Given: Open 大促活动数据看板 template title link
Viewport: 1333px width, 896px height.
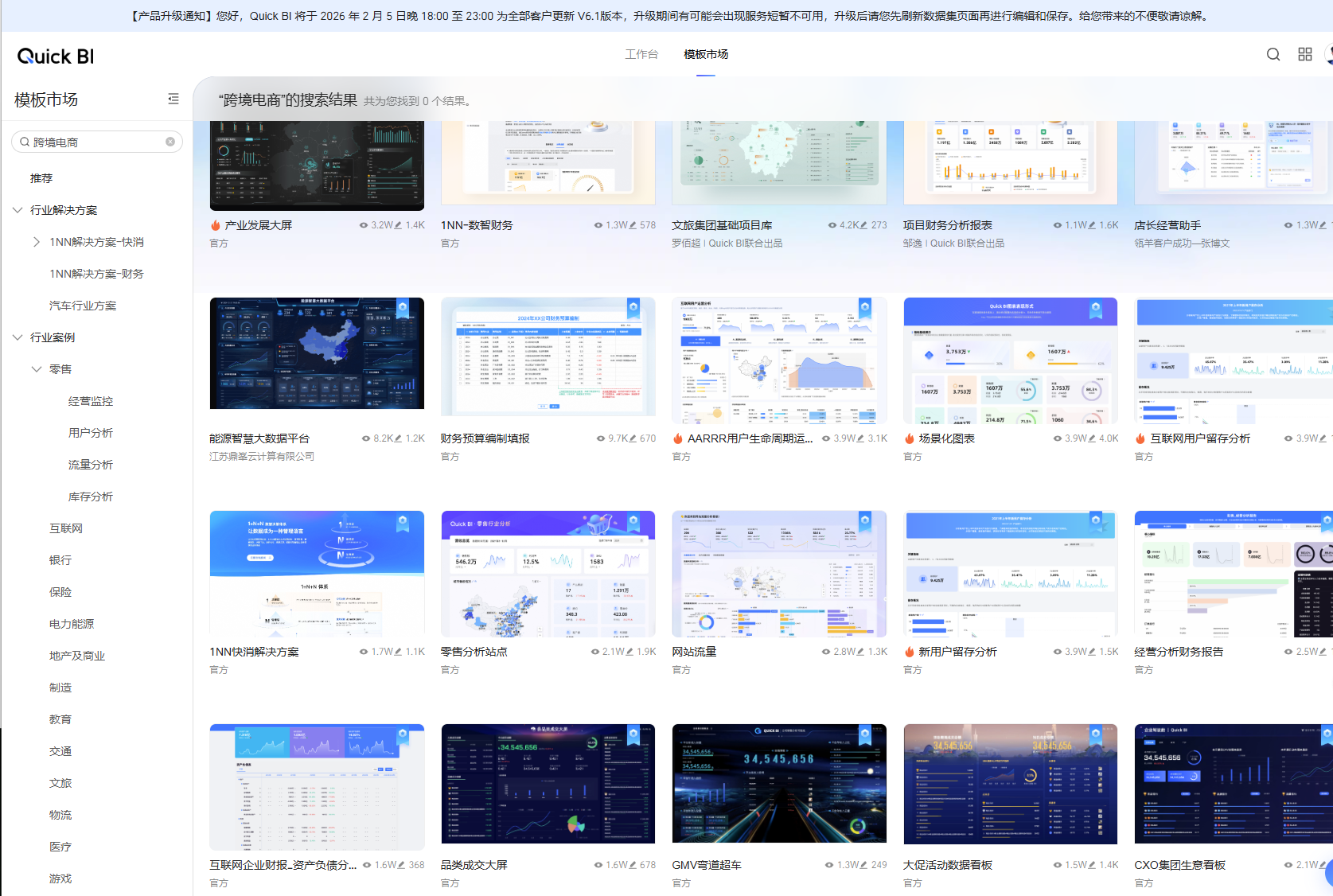Looking at the screenshot, I should pyautogui.click(x=948, y=865).
